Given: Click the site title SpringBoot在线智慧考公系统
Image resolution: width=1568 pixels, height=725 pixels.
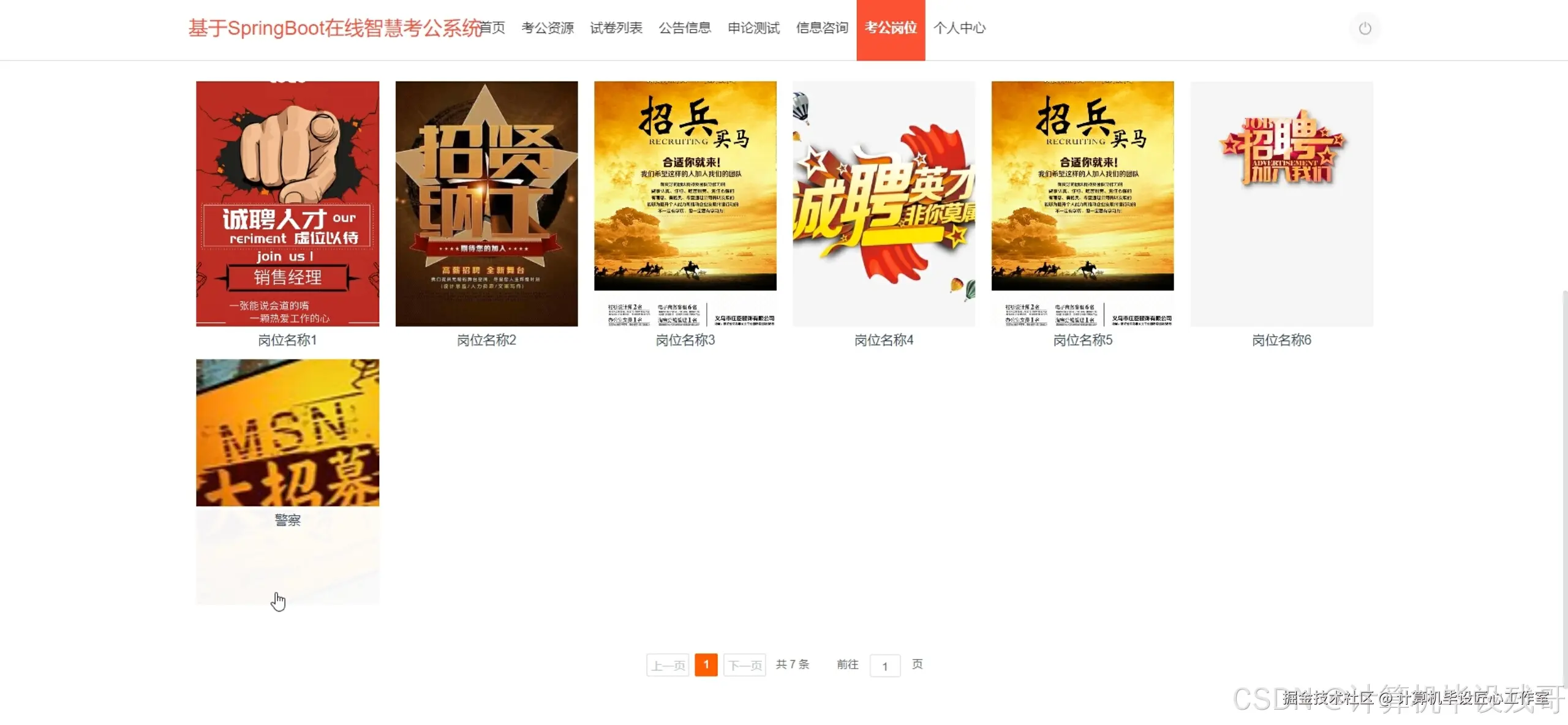Looking at the screenshot, I should (334, 28).
